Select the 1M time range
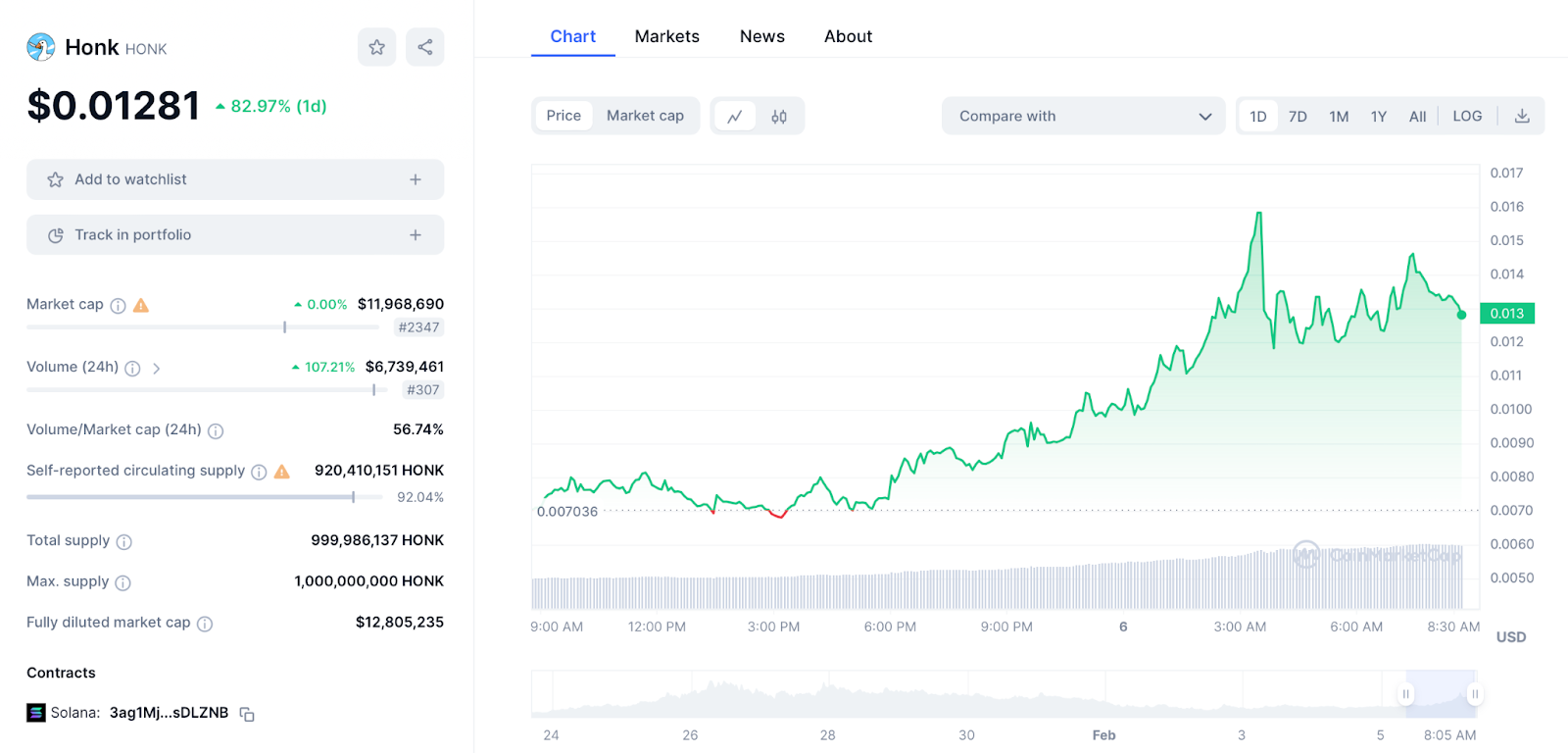 1339,116
